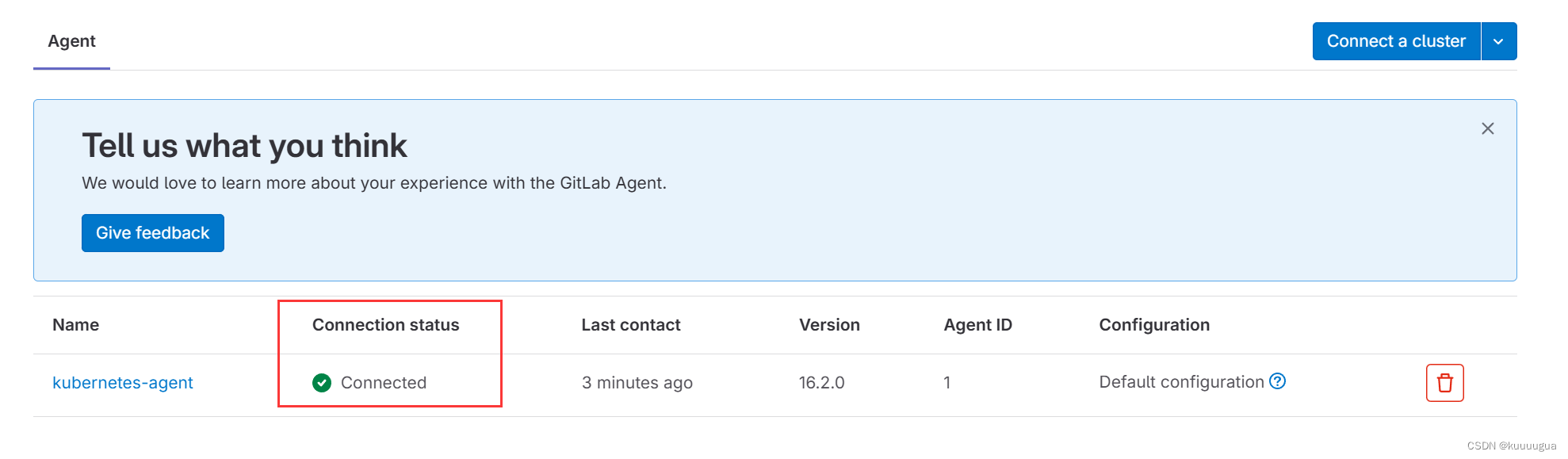The width and height of the screenshot is (1568, 459).
Task: Click the Default configuration text
Action: click(1180, 382)
